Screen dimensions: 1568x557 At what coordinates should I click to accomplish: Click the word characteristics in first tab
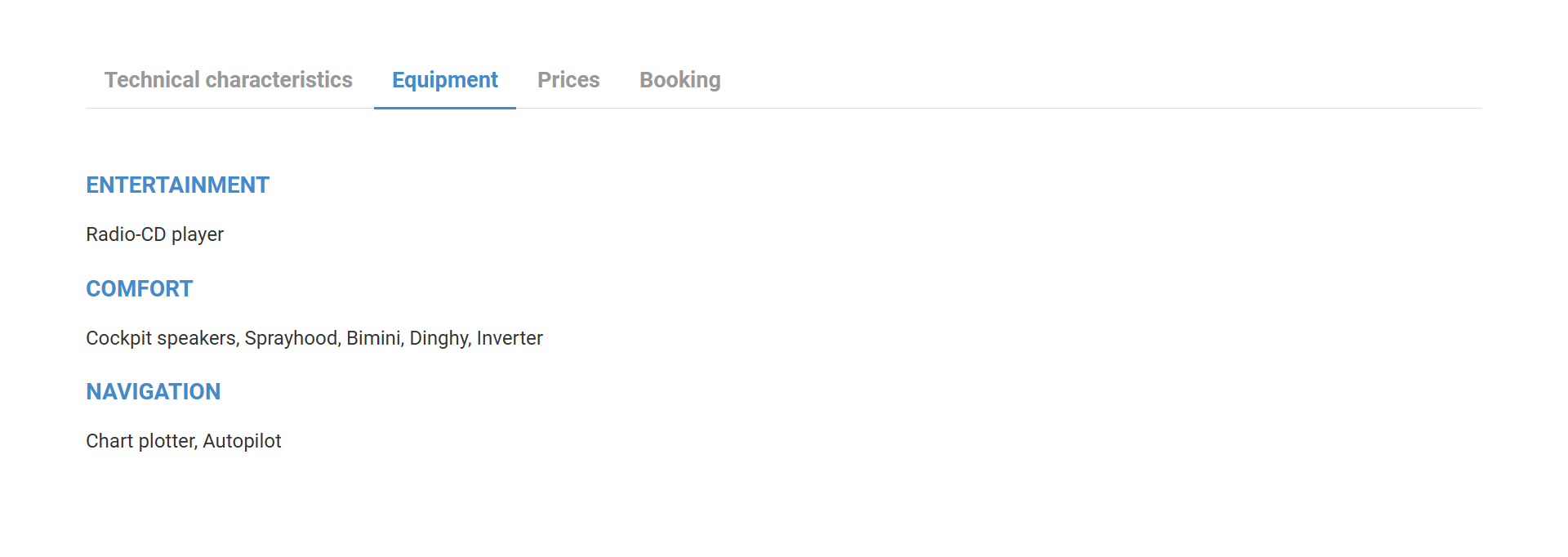pyautogui.click(x=278, y=80)
